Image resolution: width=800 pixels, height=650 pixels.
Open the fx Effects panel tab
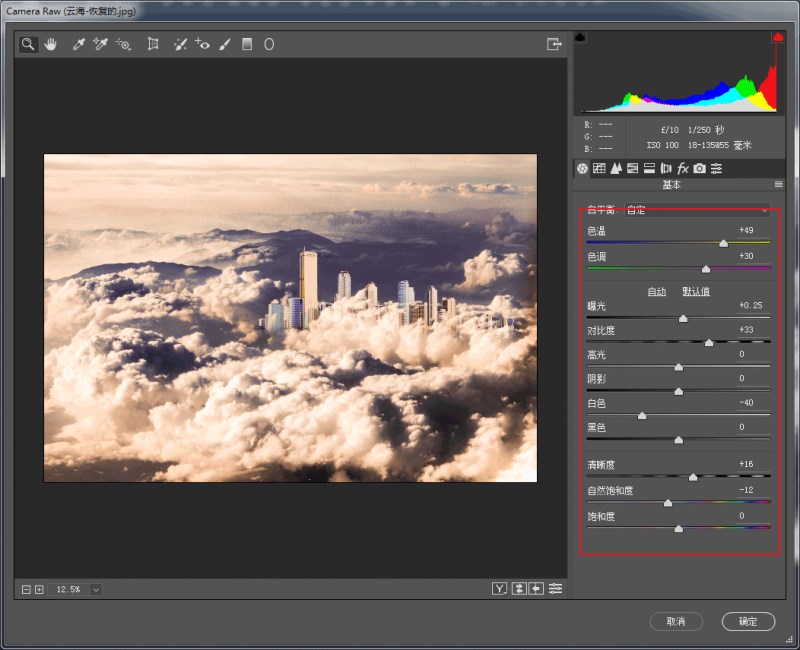tap(683, 168)
